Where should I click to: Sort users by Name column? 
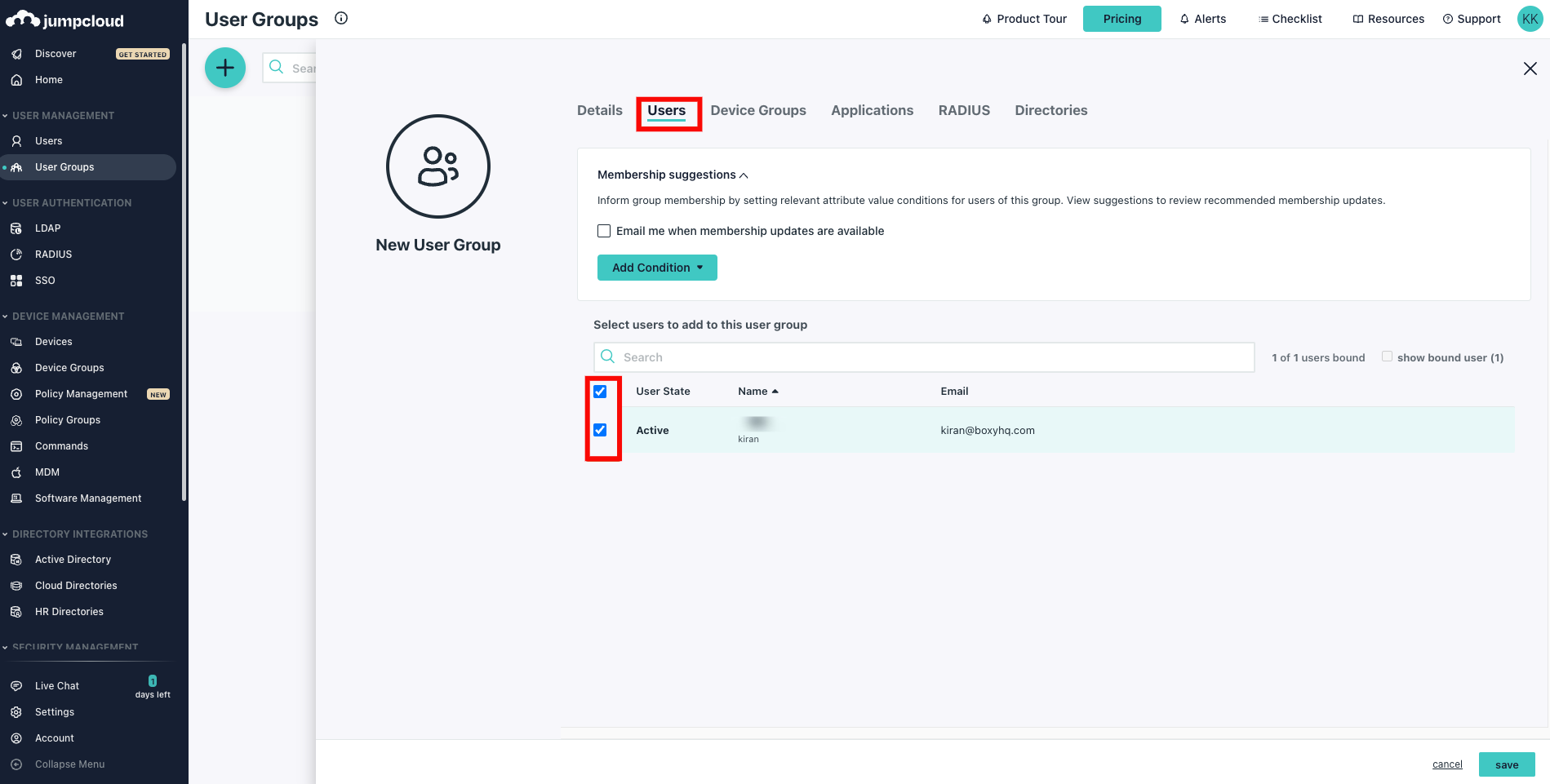758,392
